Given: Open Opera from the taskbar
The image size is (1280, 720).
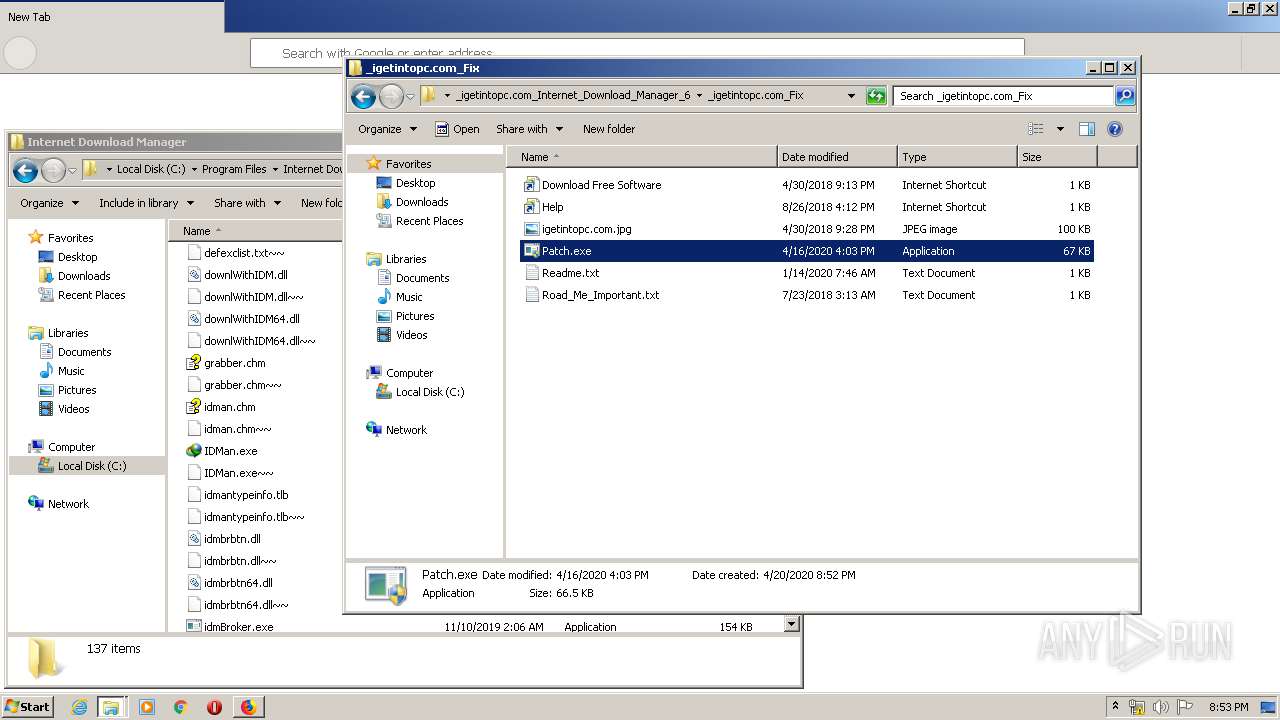Looking at the screenshot, I should (x=214, y=707).
